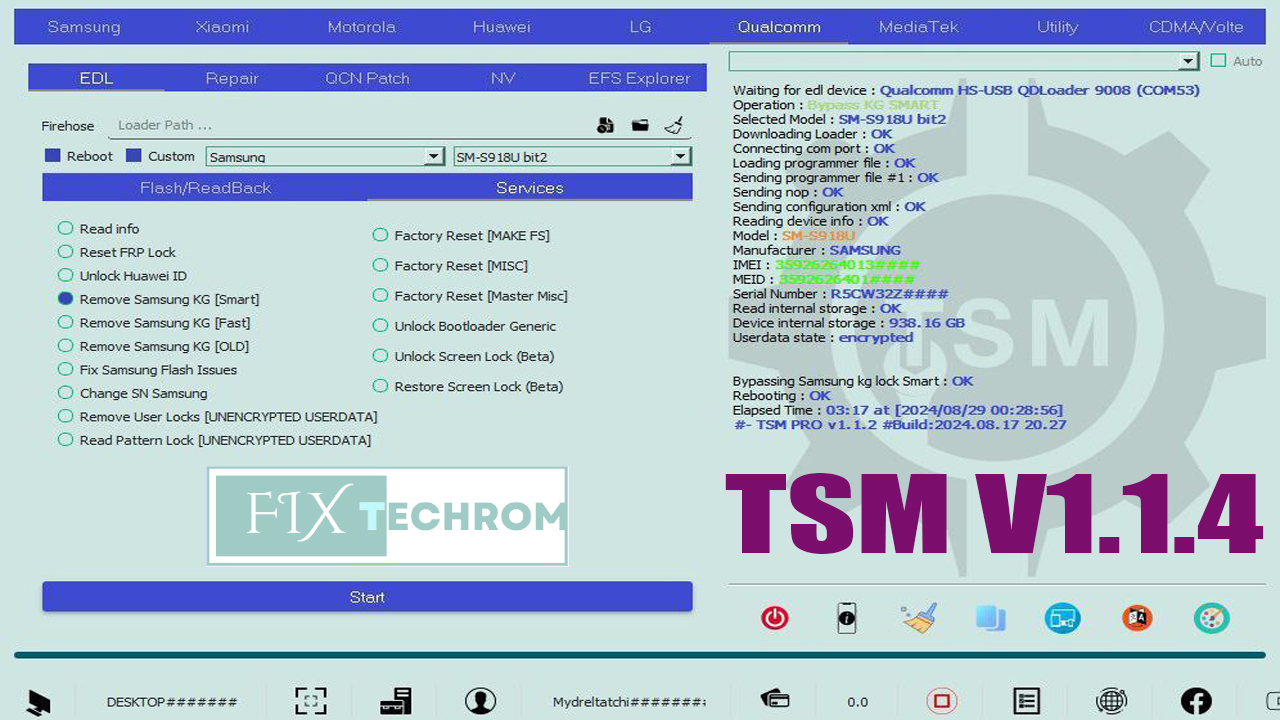The width and height of the screenshot is (1280, 720).
Task: Open the NV sub-tab
Action: coord(503,78)
